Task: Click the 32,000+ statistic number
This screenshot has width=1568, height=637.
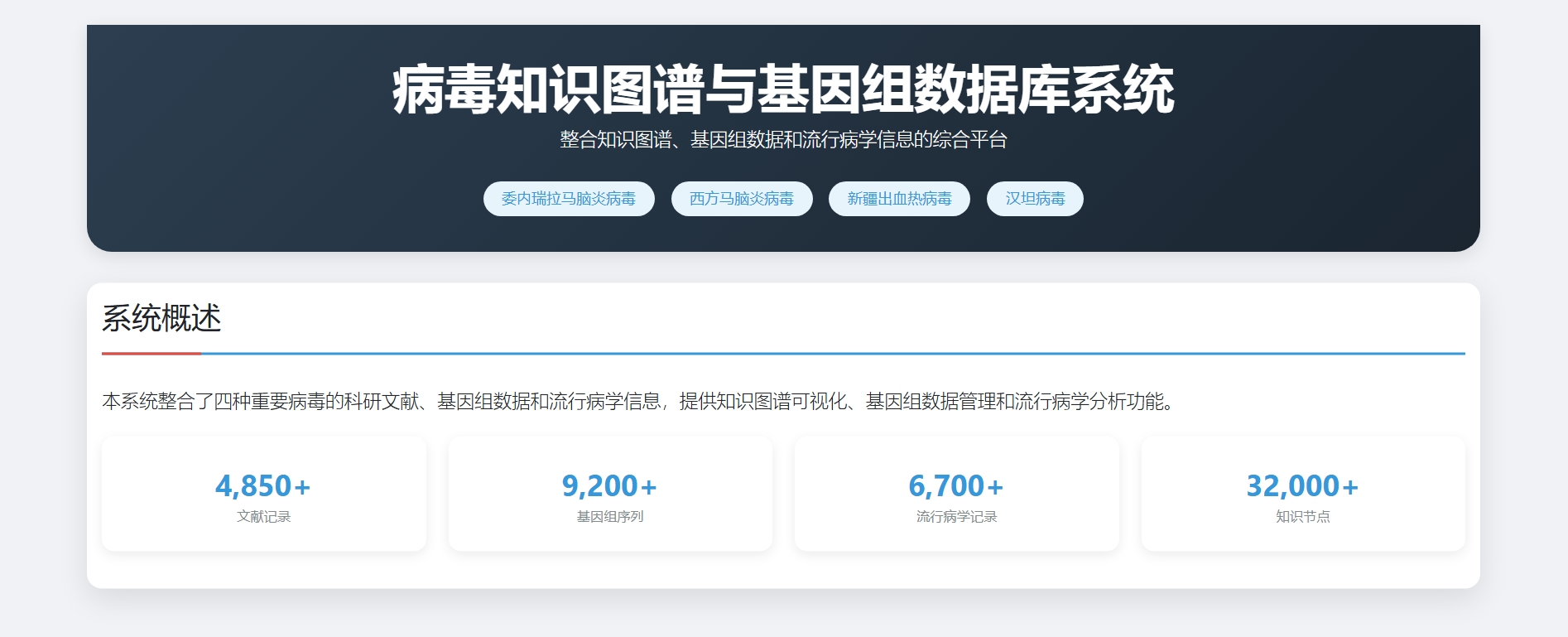Action: [x=1302, y=485]
